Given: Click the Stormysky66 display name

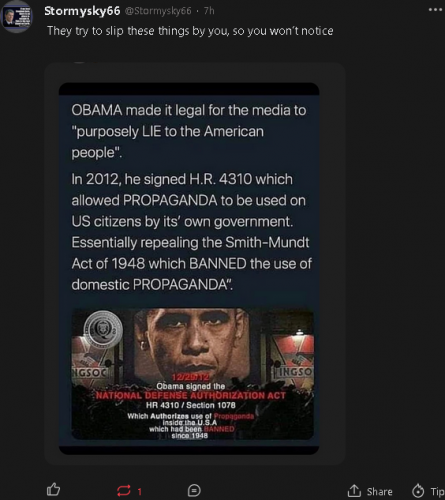Looking at the screenshot, I should pyautogui.click(x=82, y=11).
